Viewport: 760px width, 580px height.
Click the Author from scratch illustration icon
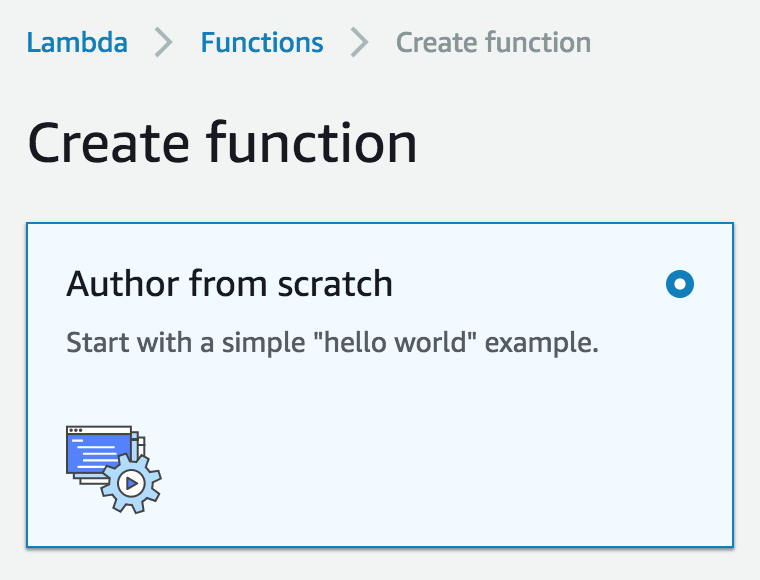113,469
